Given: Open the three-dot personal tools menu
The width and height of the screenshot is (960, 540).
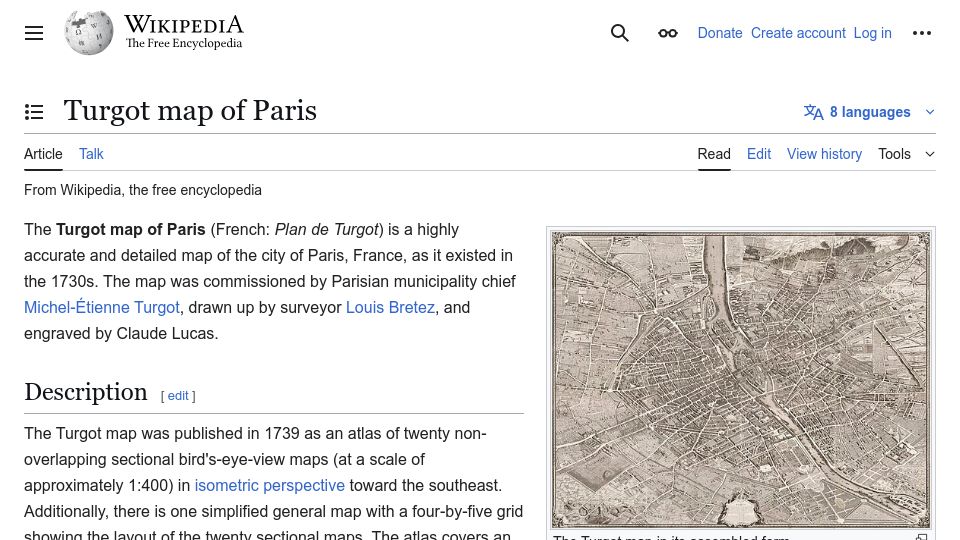Looking at the screenshot, I should (x=921, y=33).
